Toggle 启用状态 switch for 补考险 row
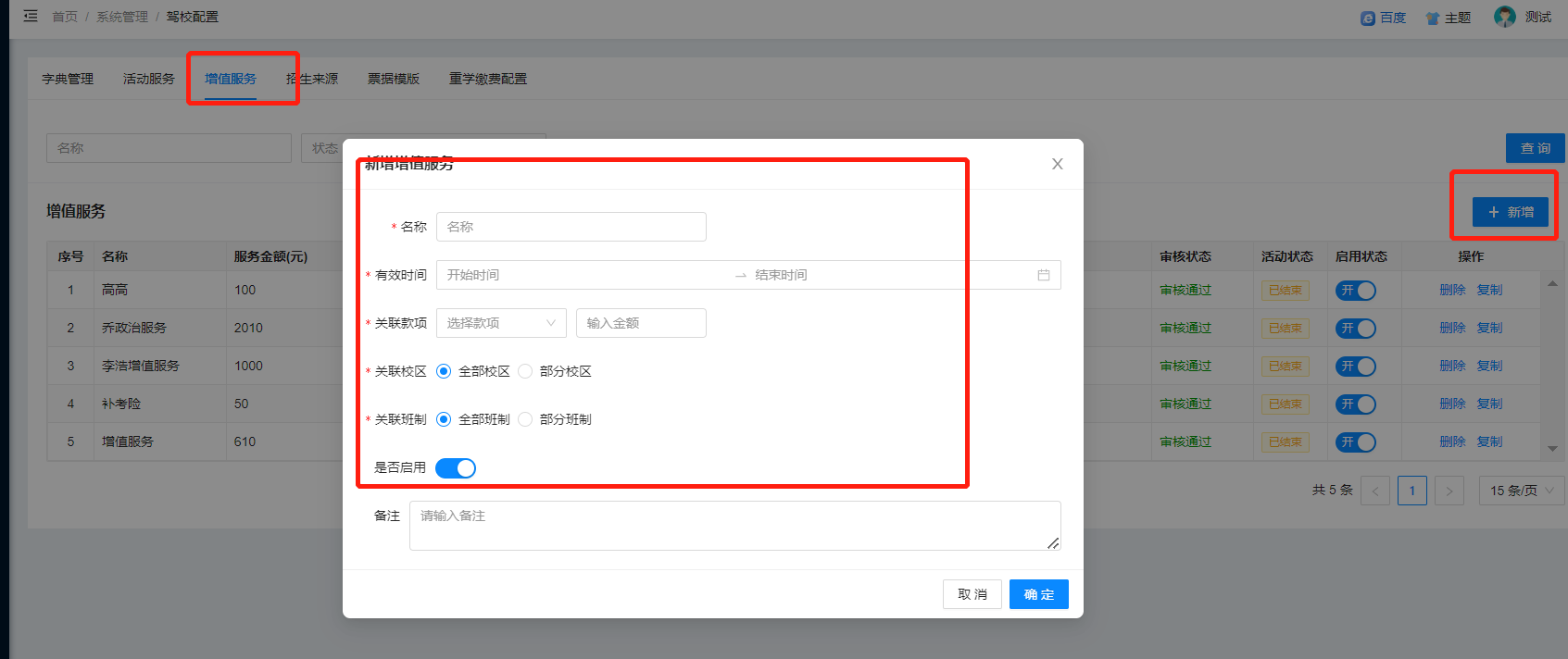1568x659 pixels. 1356,404
